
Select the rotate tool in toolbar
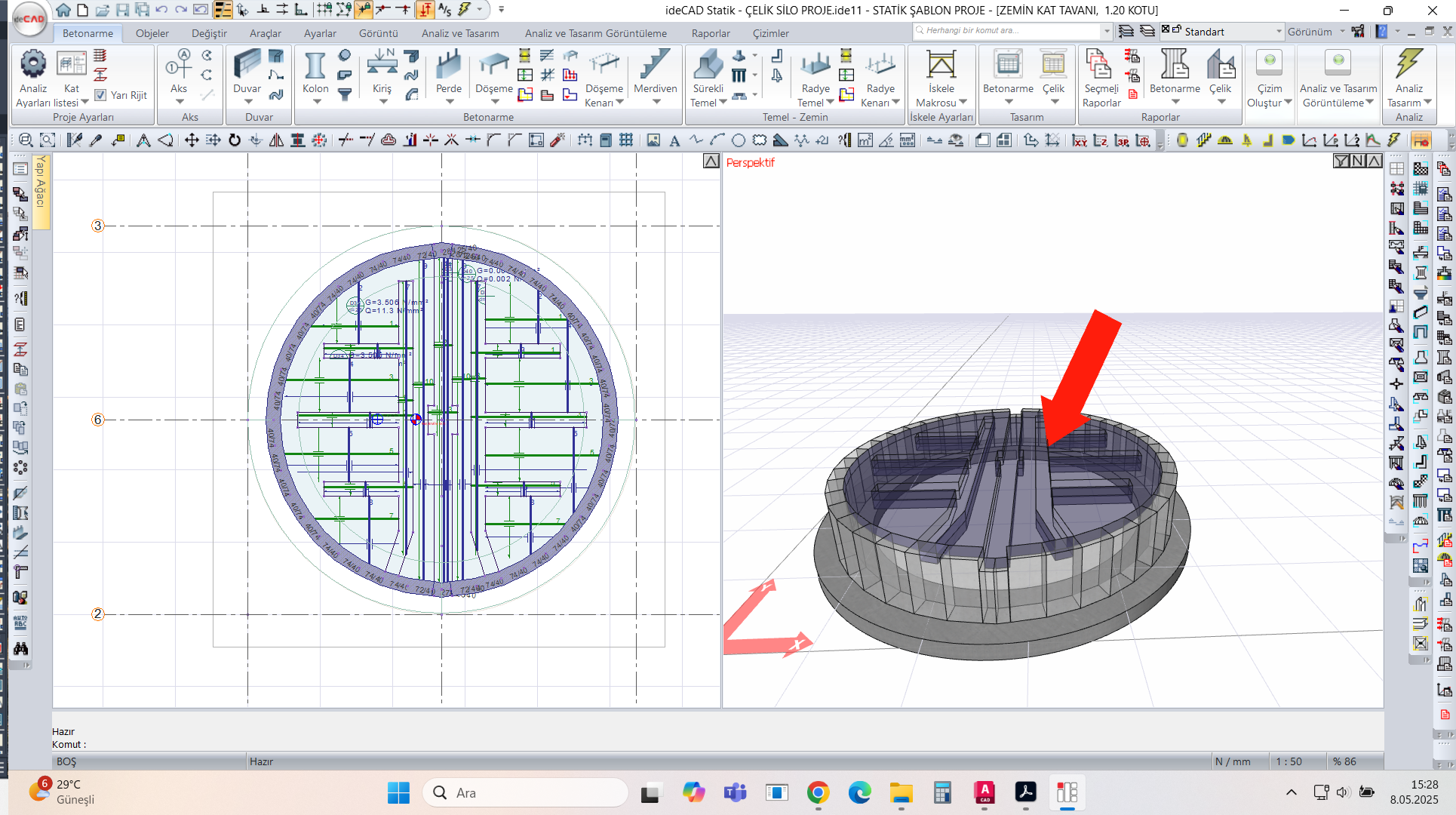coord(235,140)
